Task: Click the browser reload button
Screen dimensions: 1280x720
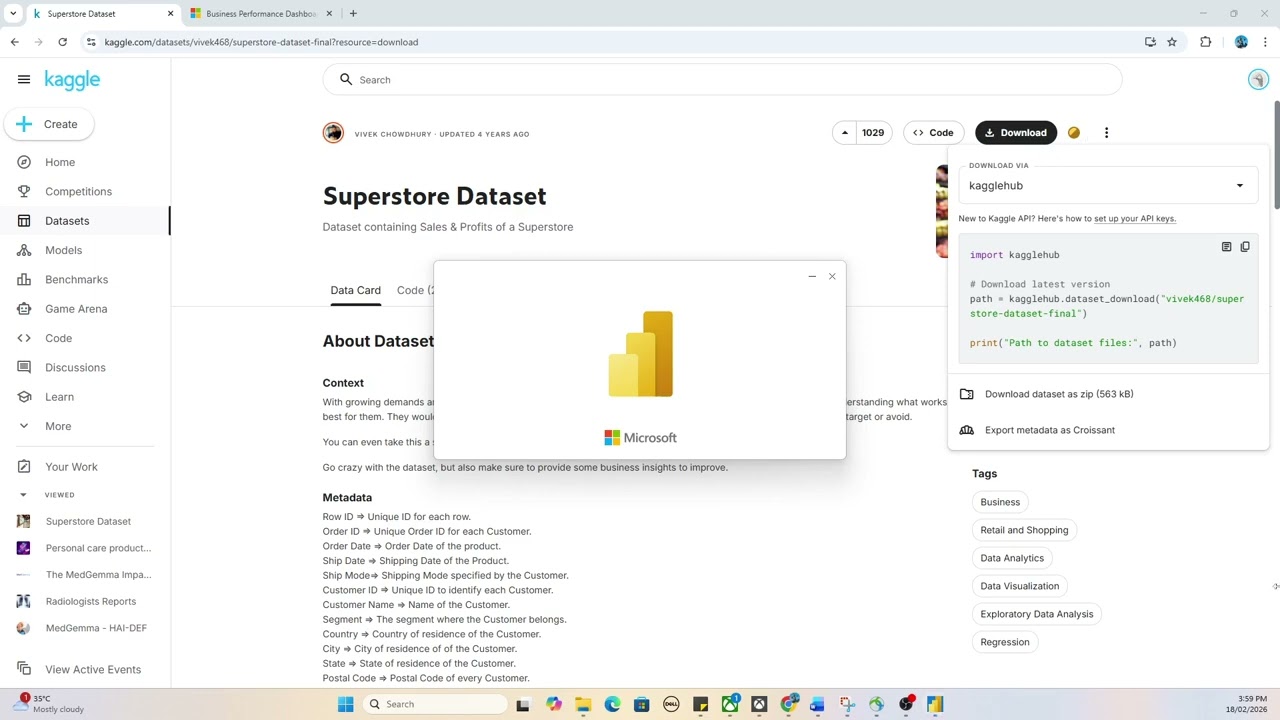Action: (x=62, y=42)
